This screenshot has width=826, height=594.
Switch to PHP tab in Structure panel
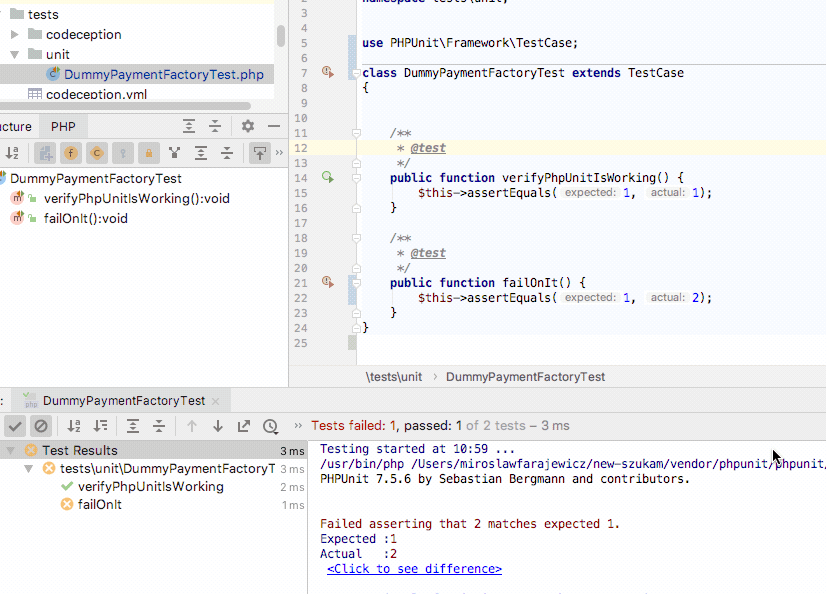(63, 126)
